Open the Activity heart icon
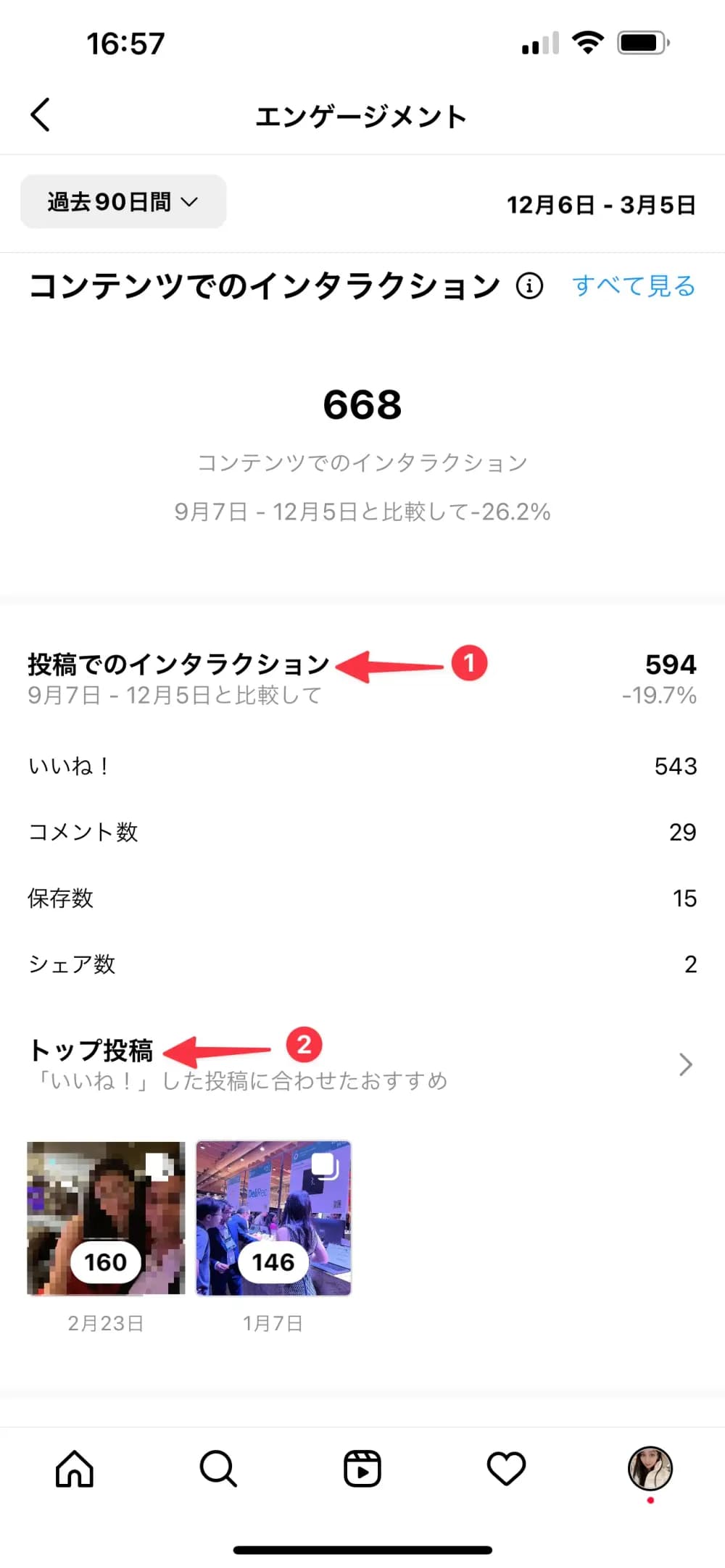 click(x=505, y=1469)
